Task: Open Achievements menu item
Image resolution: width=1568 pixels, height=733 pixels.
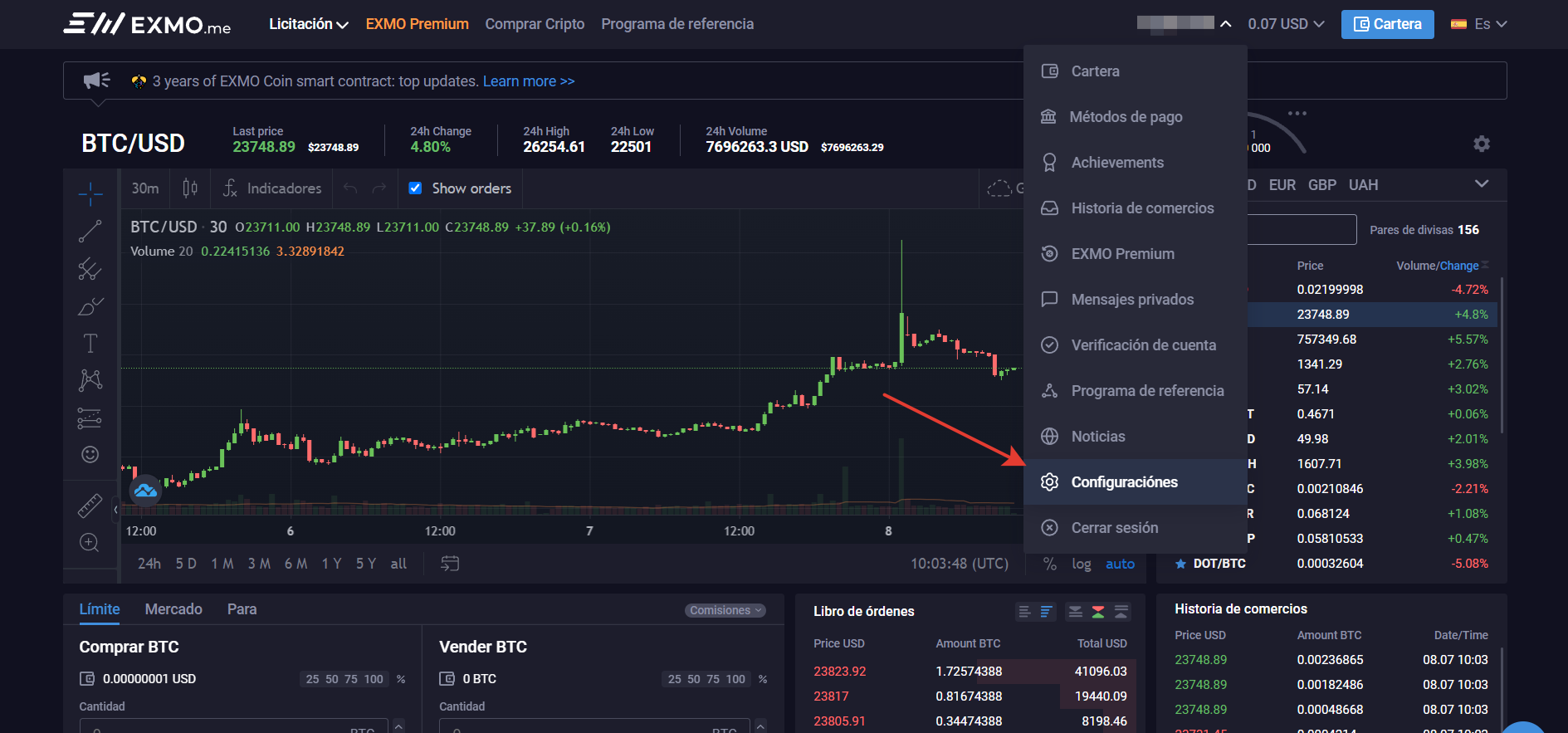Action: (1135, 163)
